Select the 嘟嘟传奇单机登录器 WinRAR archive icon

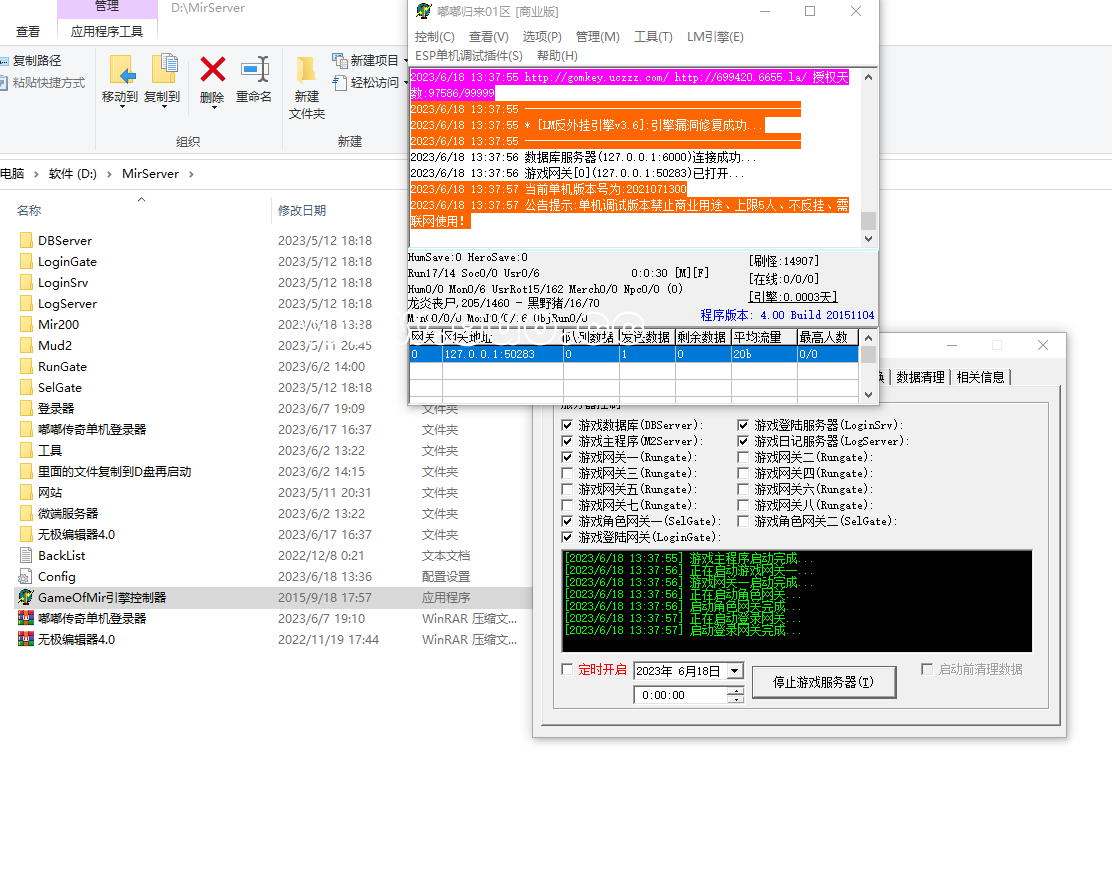pos(26,618)
